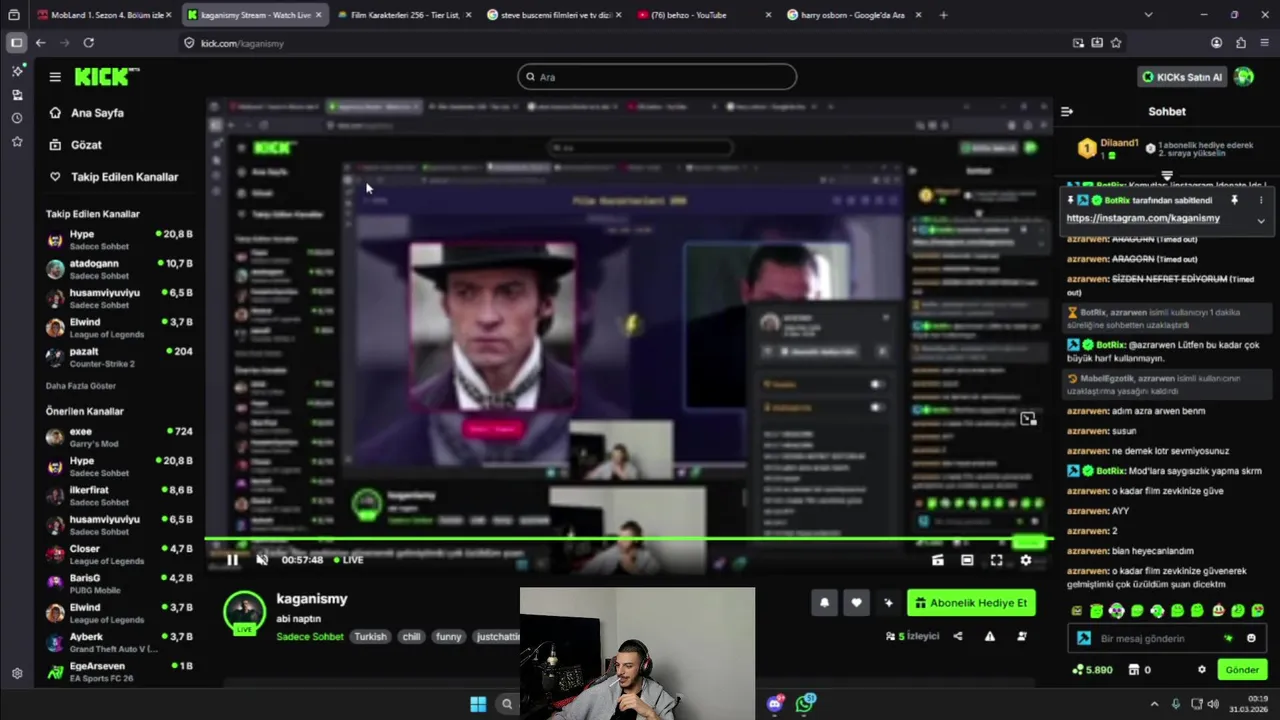Unmute the stream volume icon
The height and width of the screenshot is (720, 1280).
tap(262, 560)
